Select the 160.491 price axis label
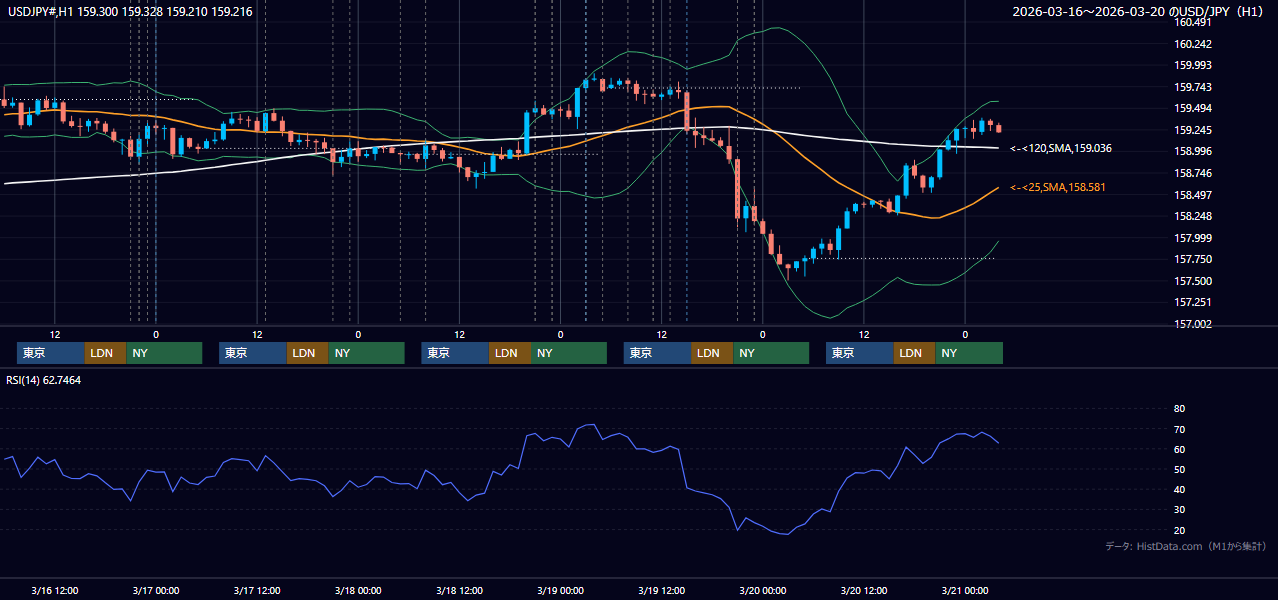The height and width of the screenshot is (600, 1278). [x=1193, y=22]
